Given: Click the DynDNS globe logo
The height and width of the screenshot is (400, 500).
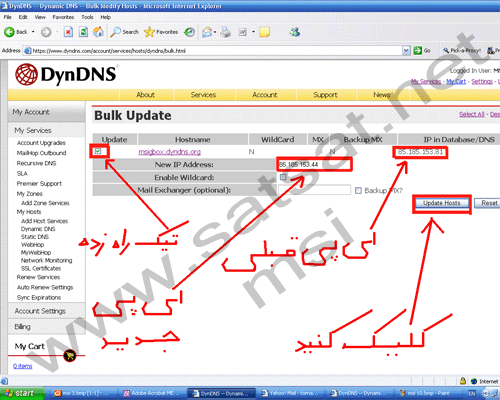Looking at the screenshot, I should pos(26,74).
